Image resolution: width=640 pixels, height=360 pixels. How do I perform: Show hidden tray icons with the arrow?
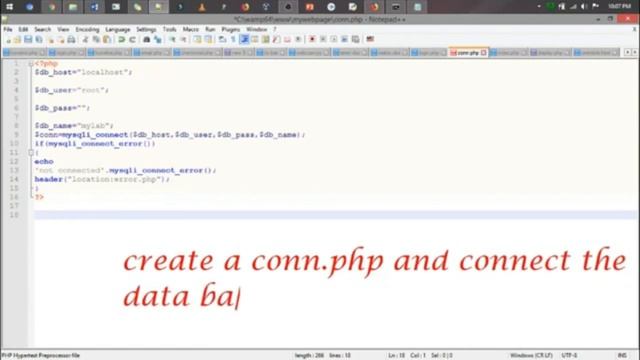pyautogui.click(x=539, y=7)
